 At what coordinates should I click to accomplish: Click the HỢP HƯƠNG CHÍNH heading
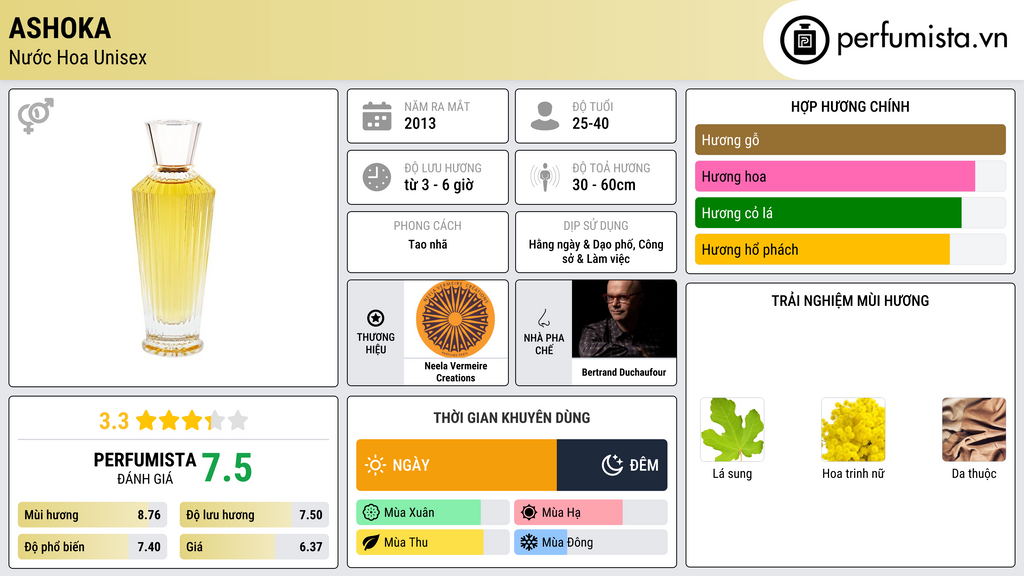tap(850, 106)
